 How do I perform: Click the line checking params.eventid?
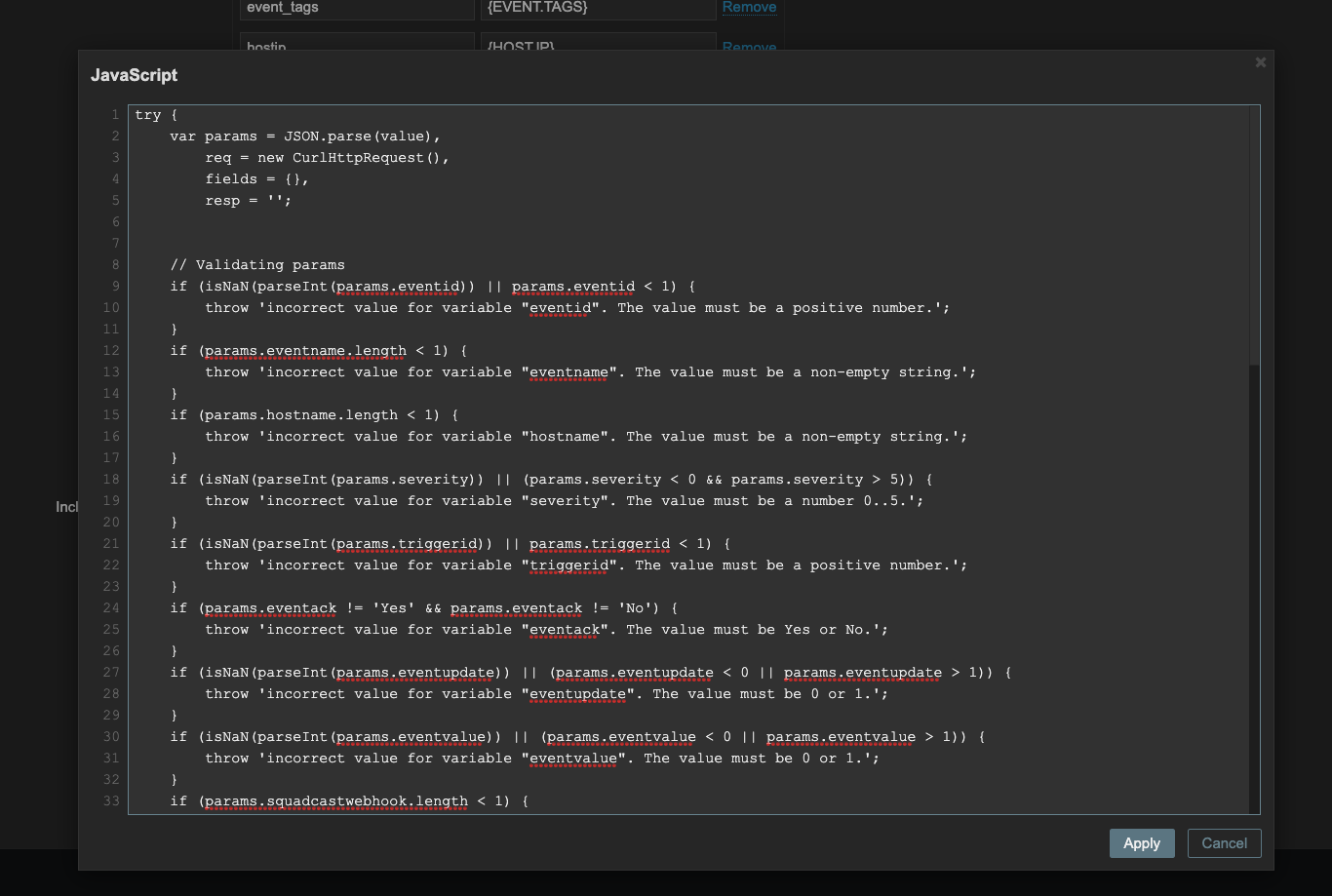coord(432,287)
